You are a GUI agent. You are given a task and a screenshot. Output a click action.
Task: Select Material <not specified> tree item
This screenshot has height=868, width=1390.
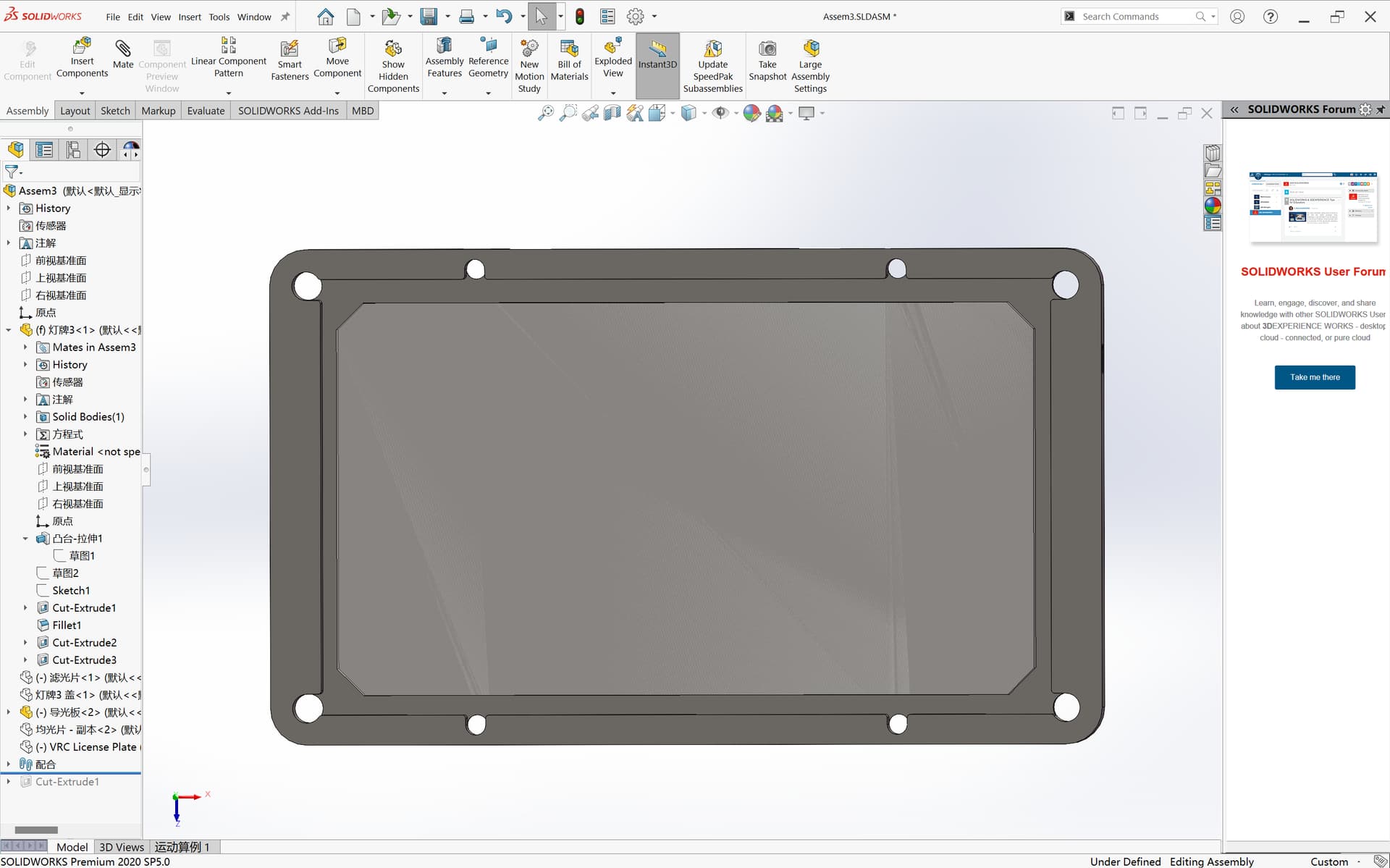click(x=88, y=452)
